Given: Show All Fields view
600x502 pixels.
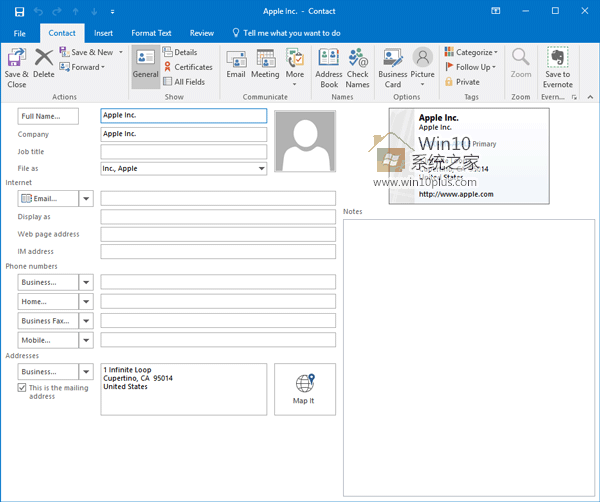Looking at the screenshot, I should pyautogui.click(x=184, y=81).
